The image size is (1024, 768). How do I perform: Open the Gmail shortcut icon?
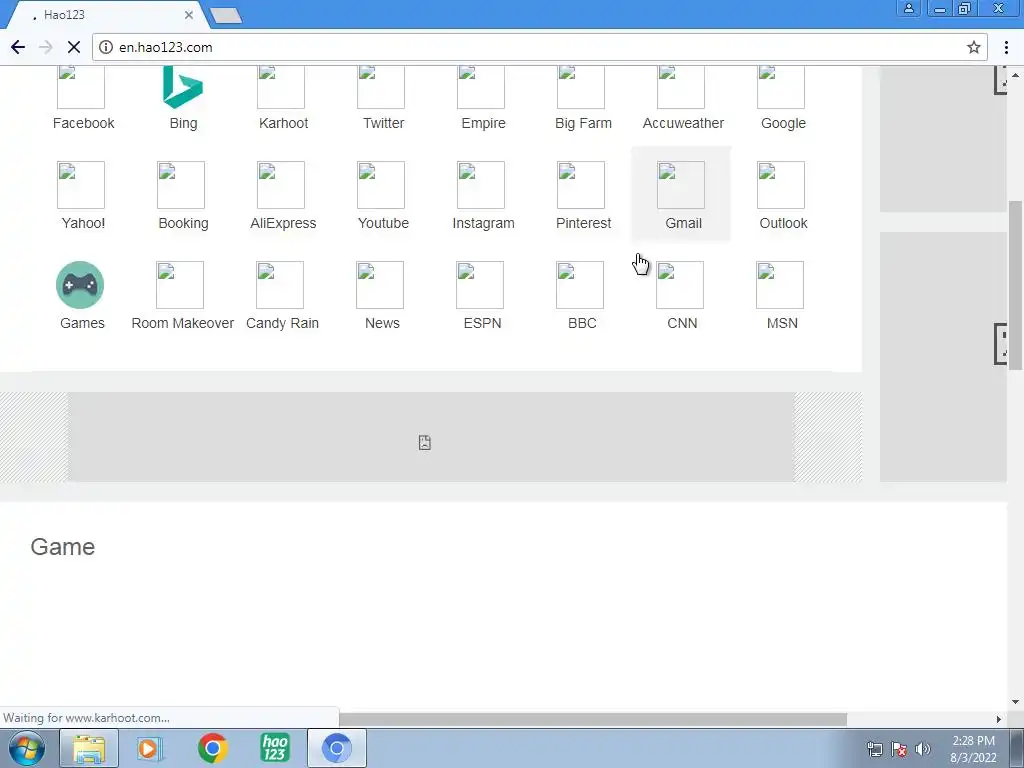pyautogui.click(x=680, y=185)
